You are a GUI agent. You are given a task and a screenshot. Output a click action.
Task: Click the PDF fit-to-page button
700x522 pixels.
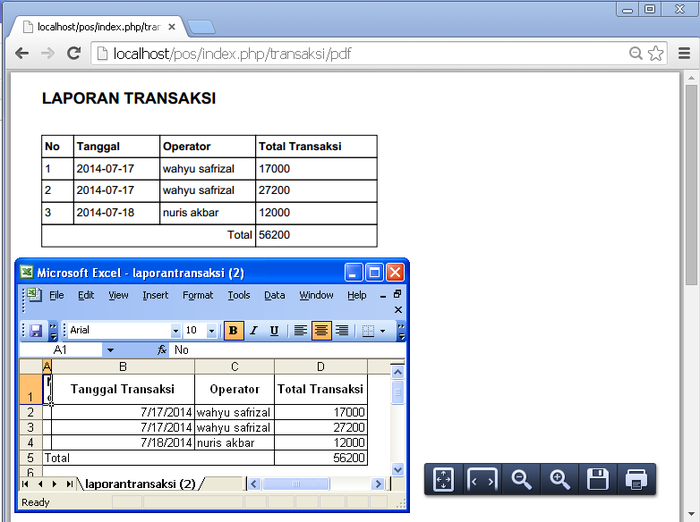(443, 480)
